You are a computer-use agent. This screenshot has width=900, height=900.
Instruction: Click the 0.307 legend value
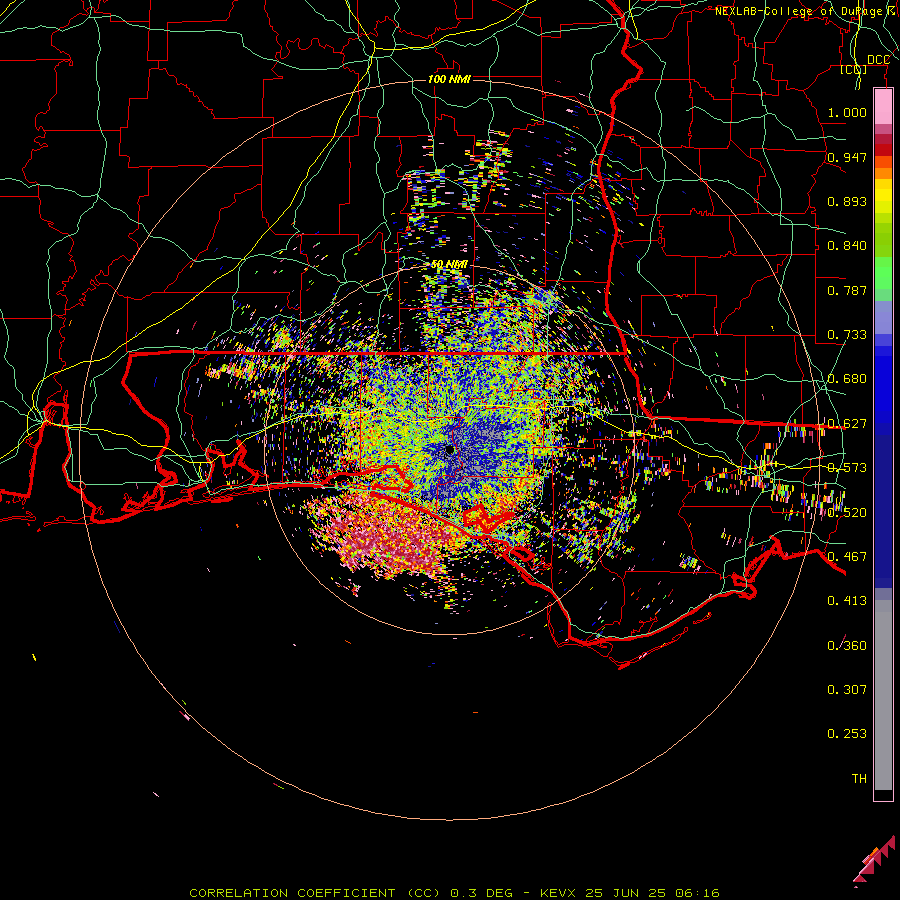pyautogui.click(x=847, y=690)
